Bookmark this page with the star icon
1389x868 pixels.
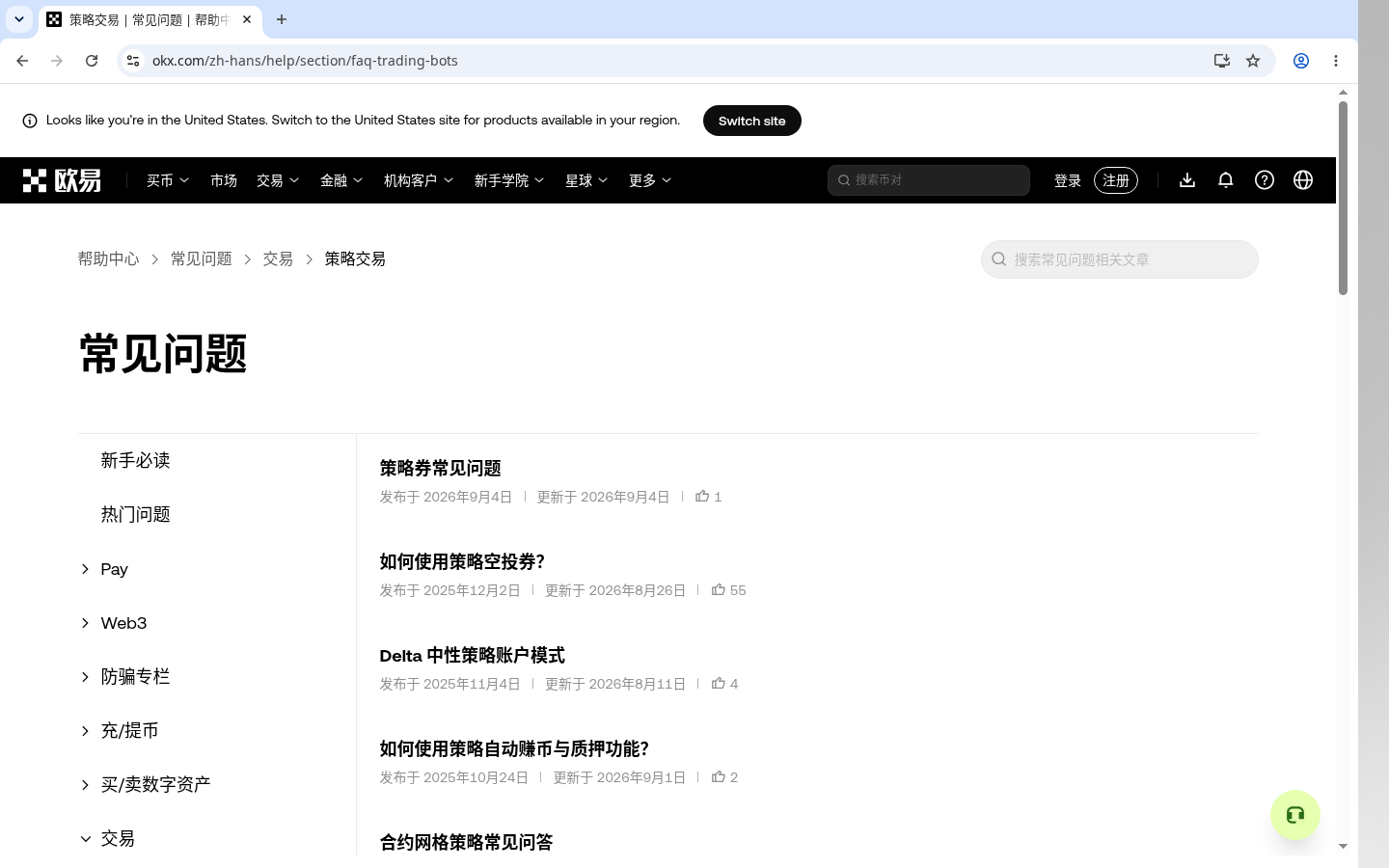1253,61
